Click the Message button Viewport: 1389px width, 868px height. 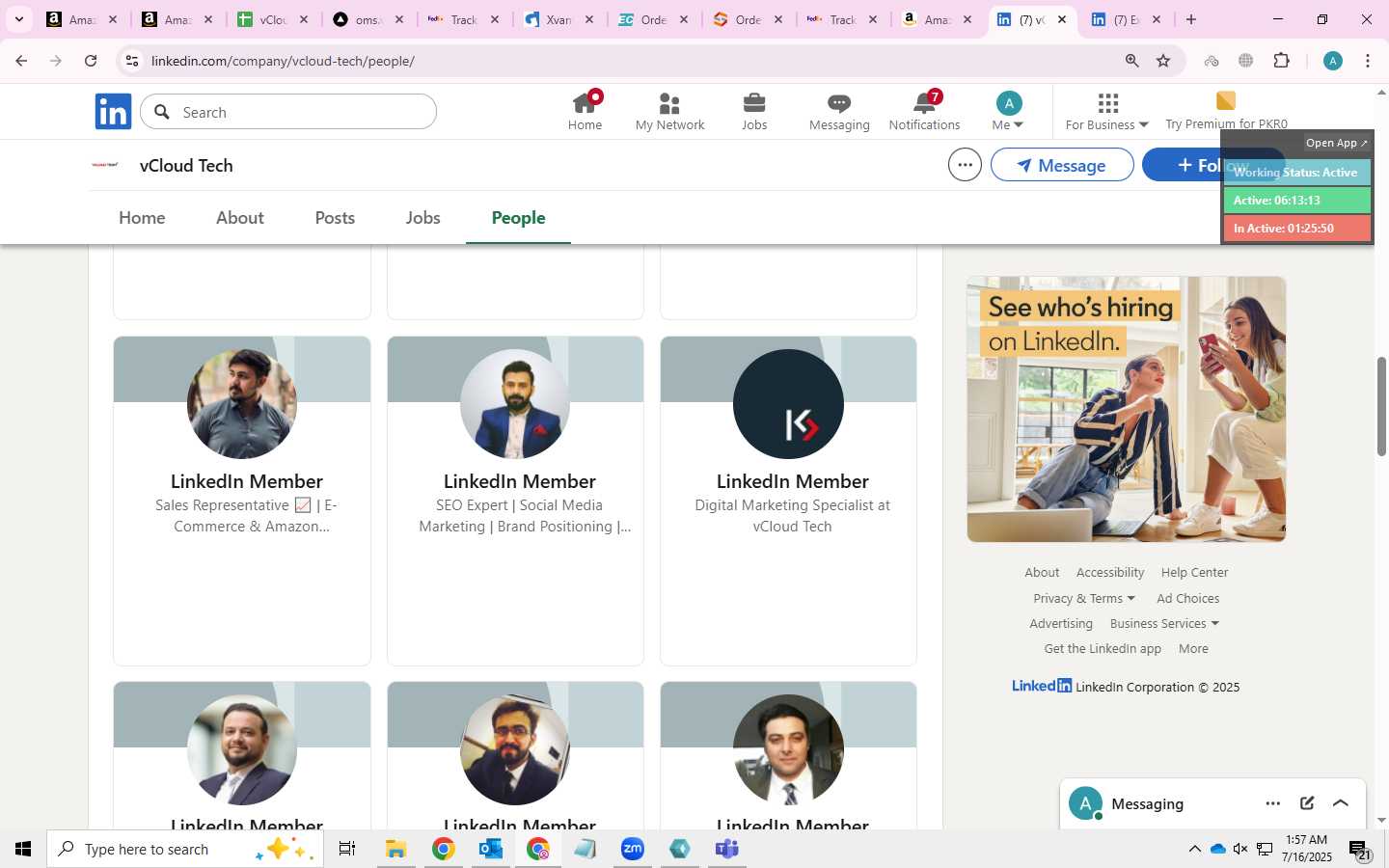1062,165
